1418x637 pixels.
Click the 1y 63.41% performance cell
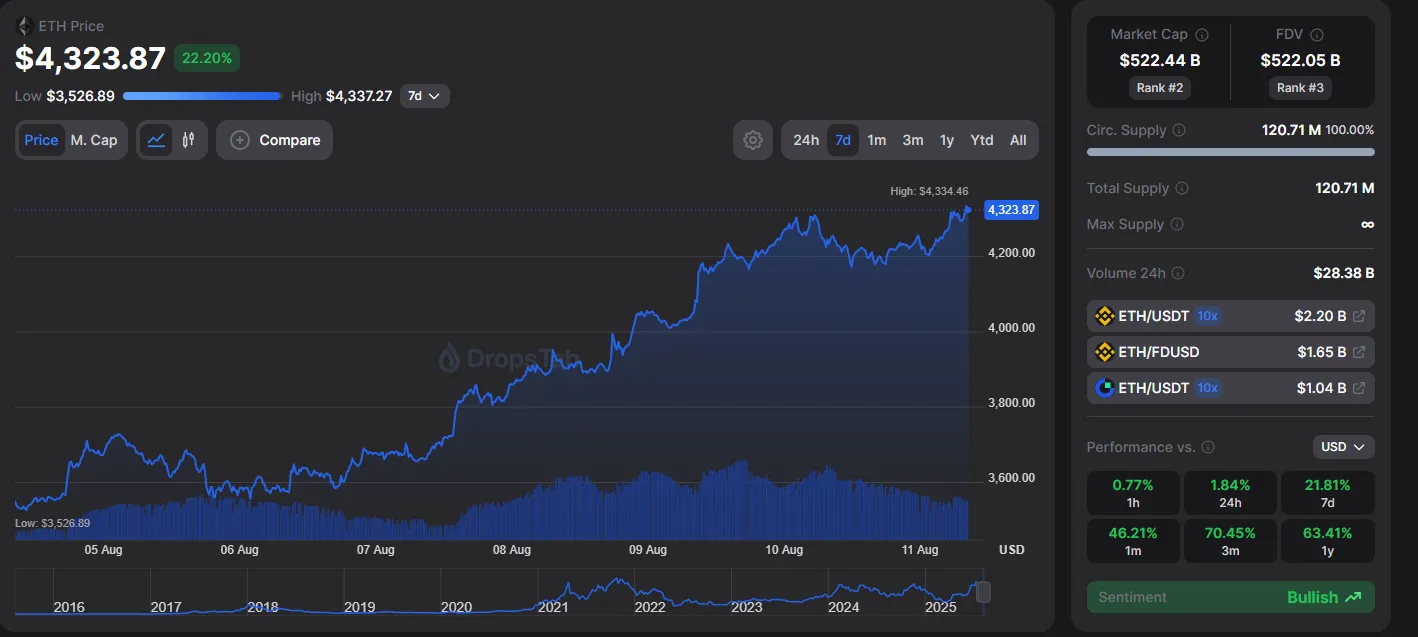(x=1327, y=541)
